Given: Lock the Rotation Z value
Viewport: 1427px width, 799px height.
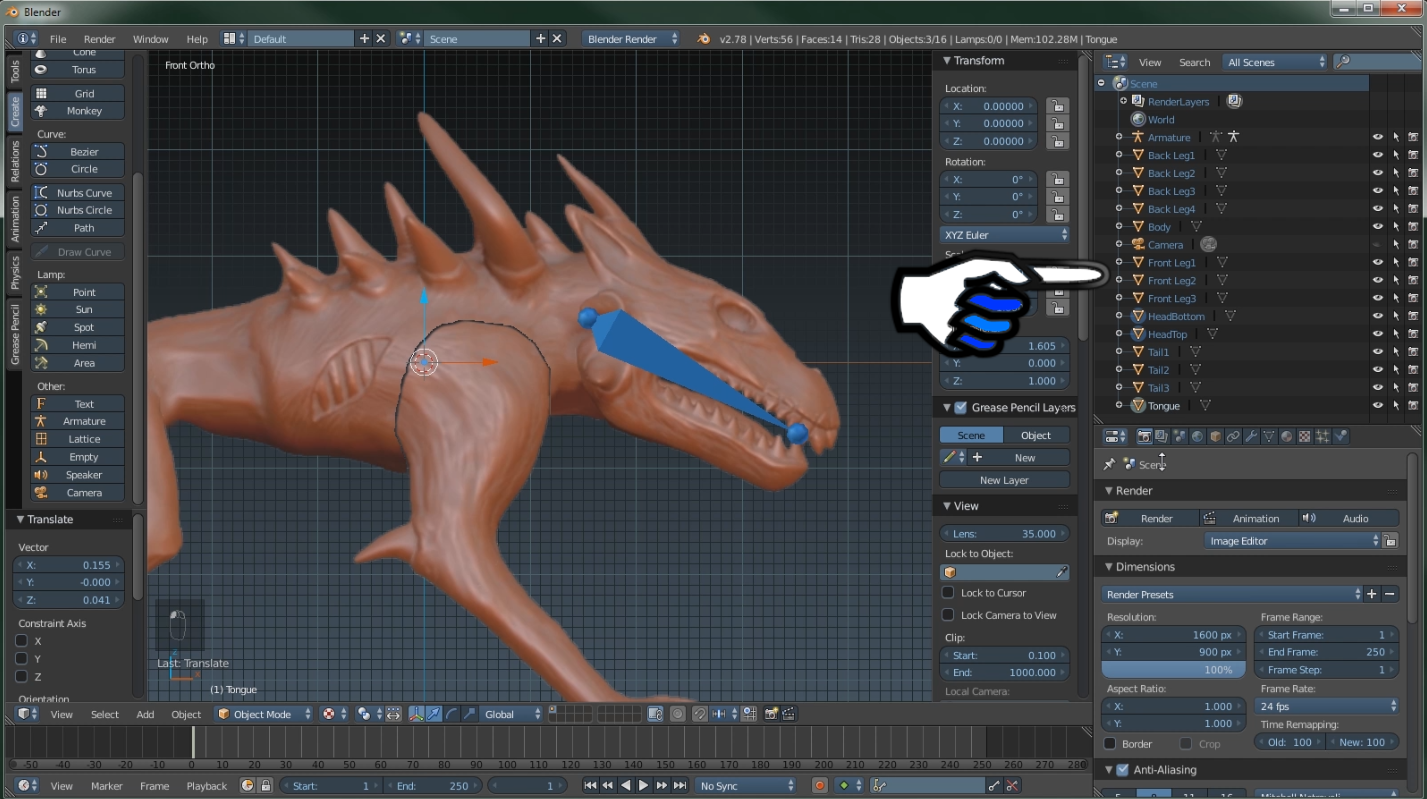Looking at the screenshot, I should (1057, 214).
